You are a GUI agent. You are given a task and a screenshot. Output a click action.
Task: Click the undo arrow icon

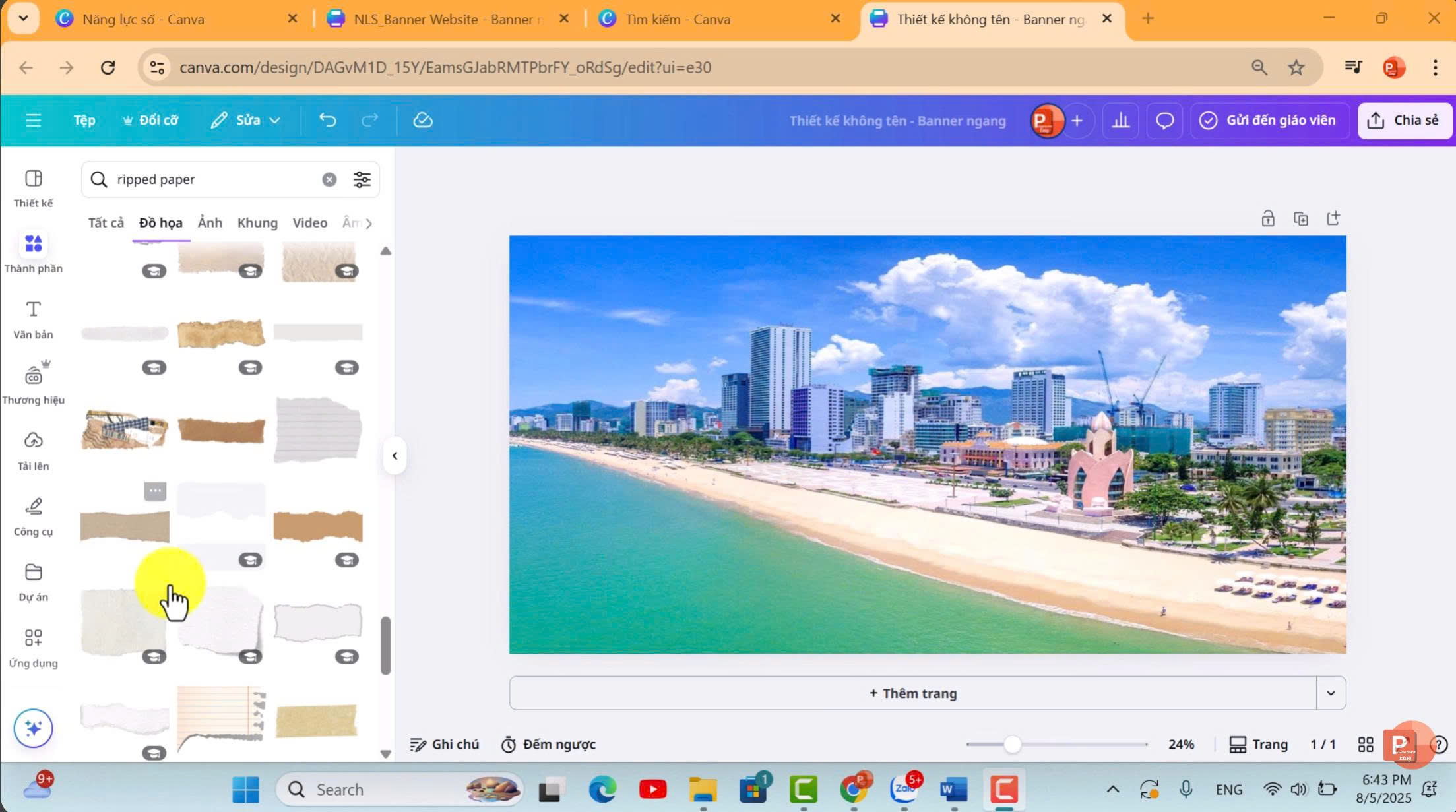[x=328, y=120]
